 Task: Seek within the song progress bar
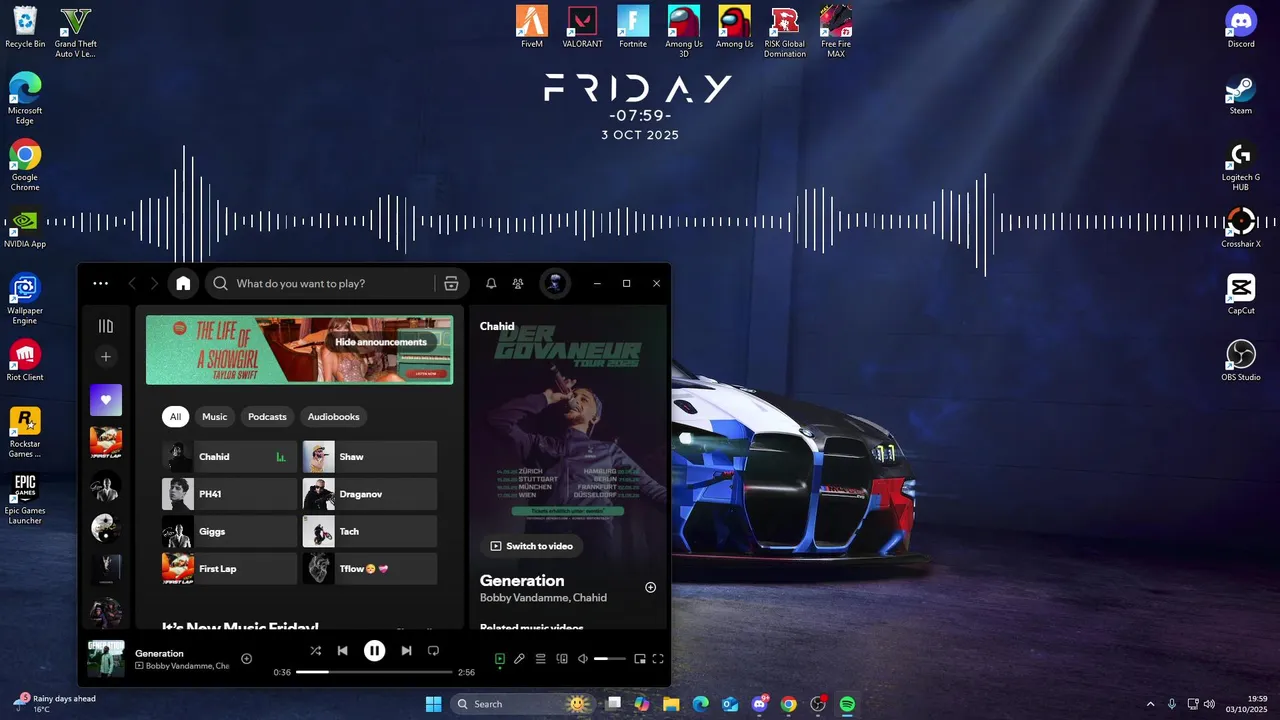point(375,672)
